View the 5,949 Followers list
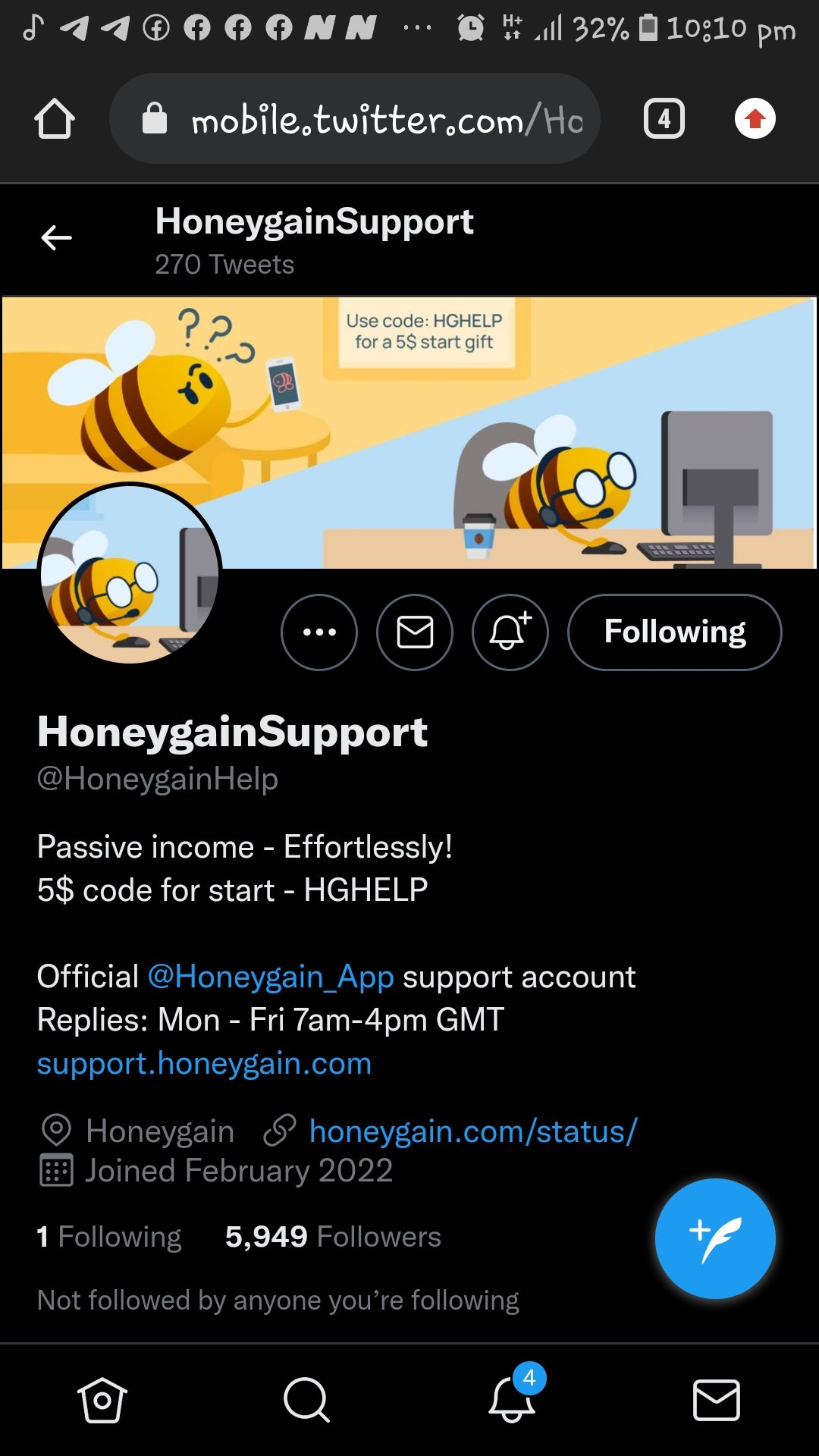The height and width of the screenshot is (1456, 819). tap(333, 1237)
